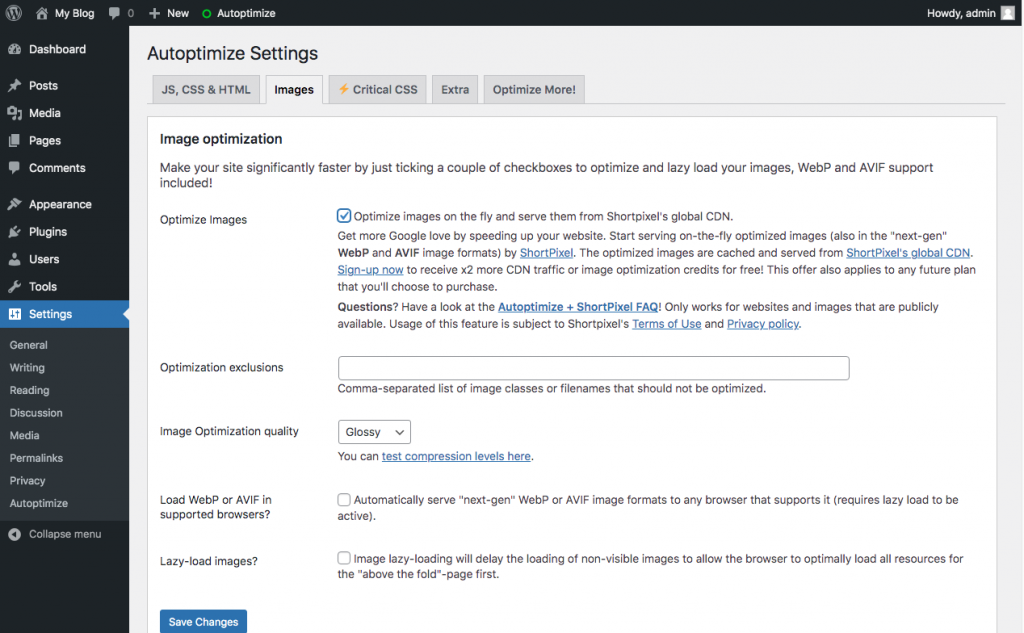Viewport: 1024px width, 633px height.
Task: Click the admin user avatar
Action: [x=1007, y=13]
